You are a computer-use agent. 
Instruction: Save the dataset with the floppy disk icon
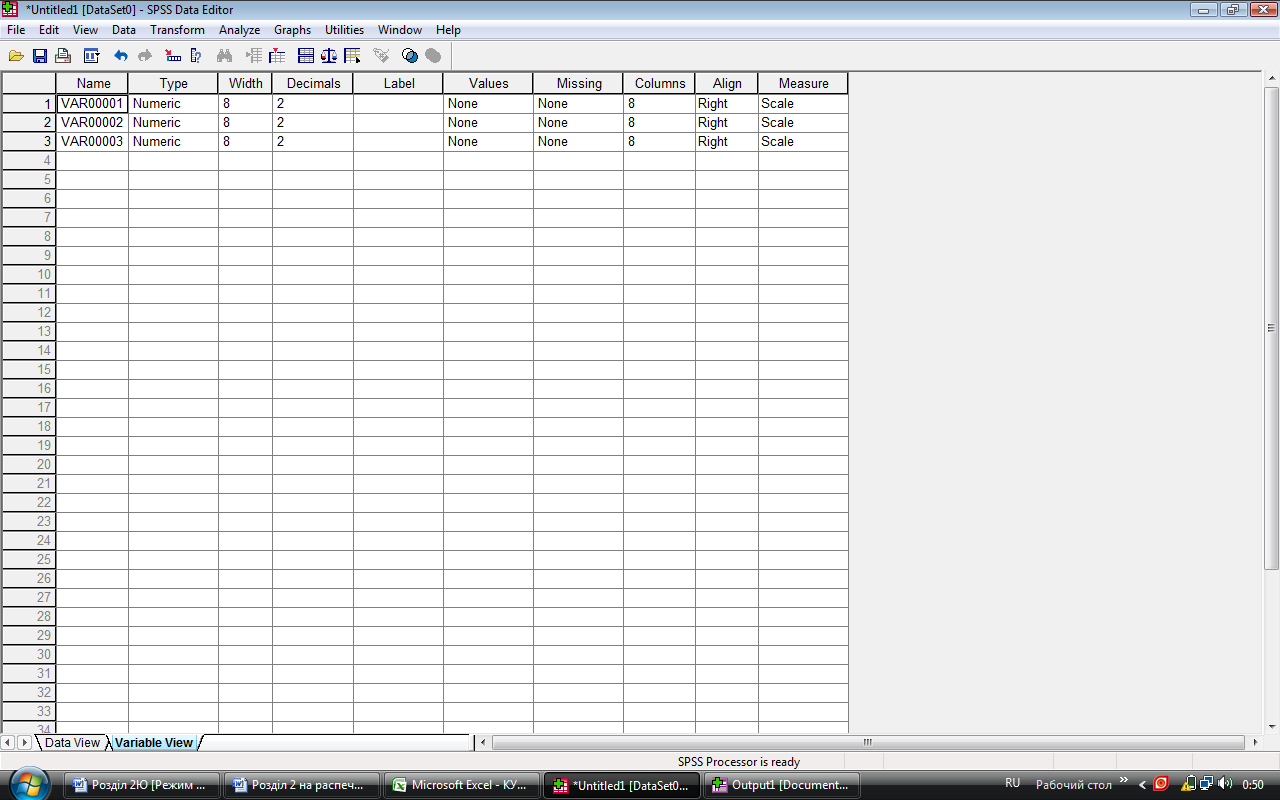pos(40,56)
